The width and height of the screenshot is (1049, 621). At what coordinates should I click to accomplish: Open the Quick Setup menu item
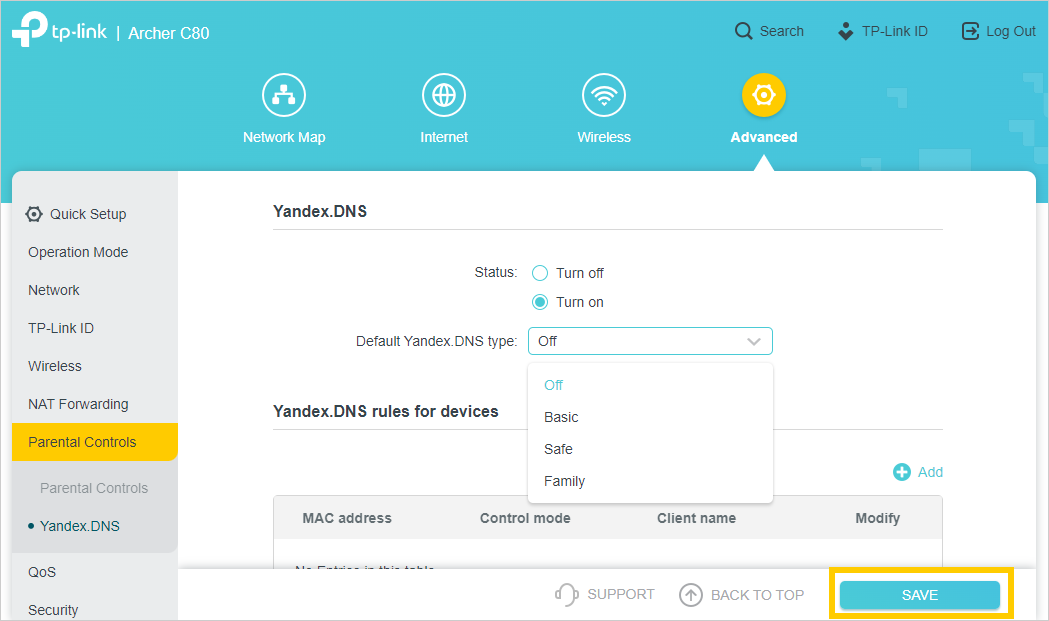click(88, 214)
